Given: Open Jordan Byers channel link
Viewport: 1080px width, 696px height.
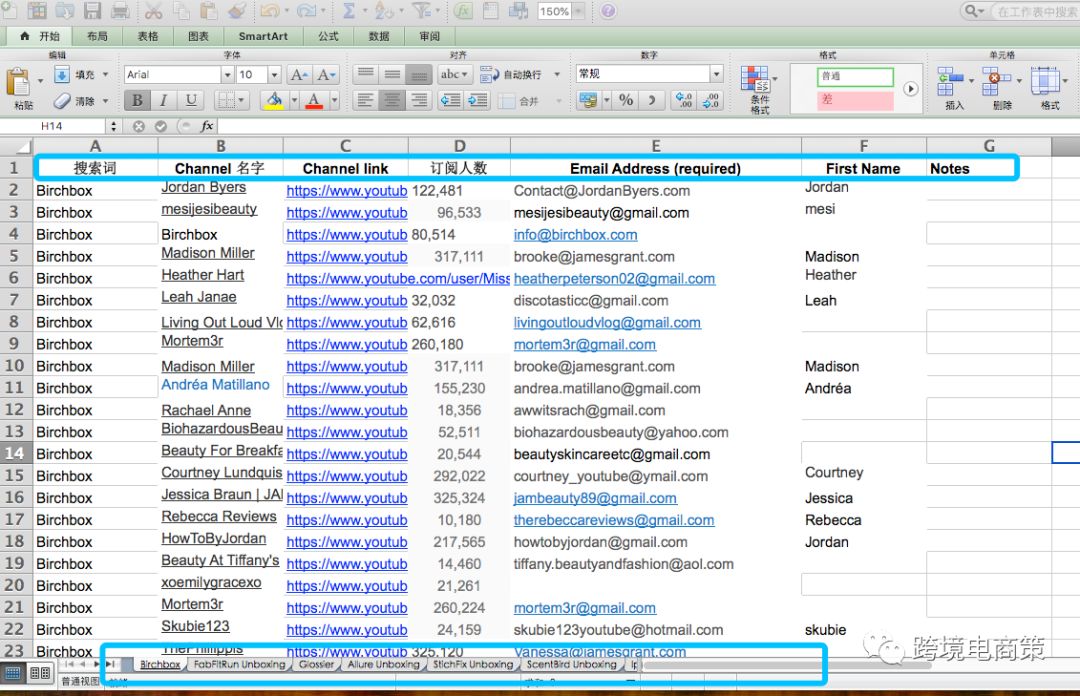Looking at the screenshot, I should click(203, 187).
